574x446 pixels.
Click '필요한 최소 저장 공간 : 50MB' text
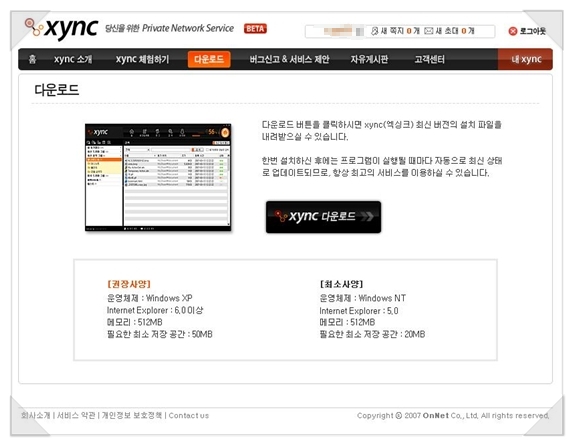point(160,334)
